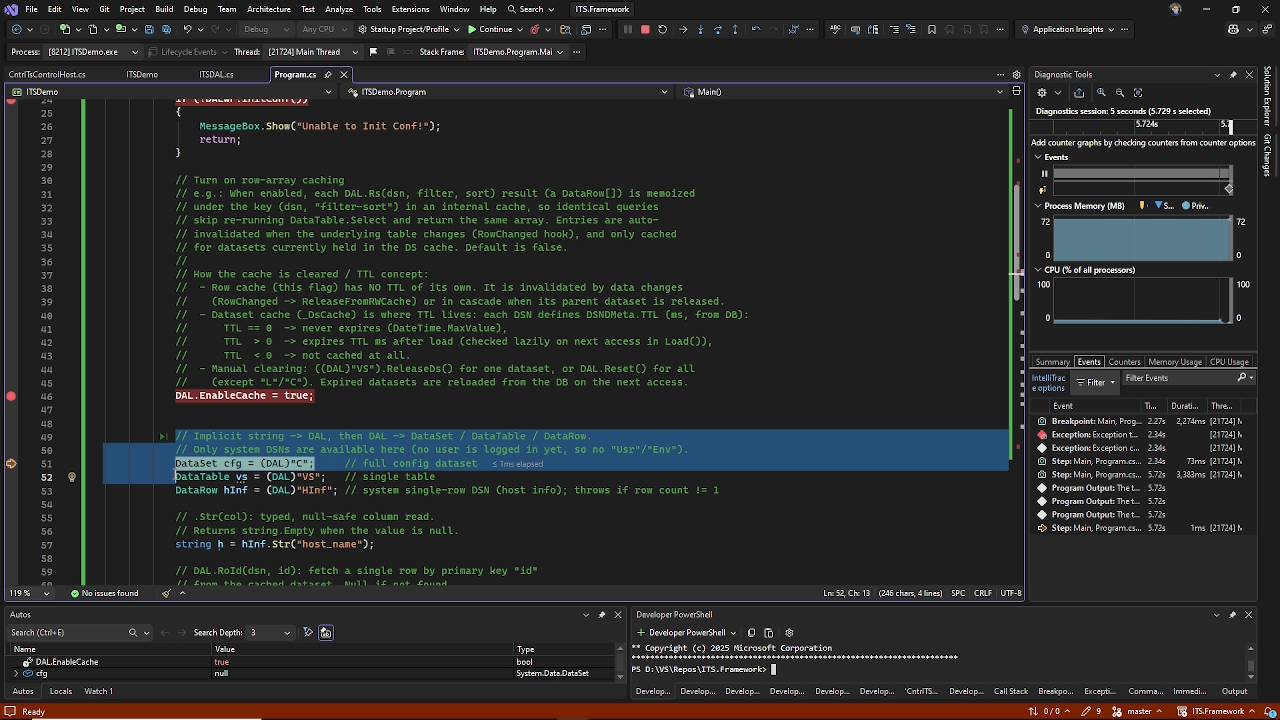Click the export/output icon in Diagnostic Tools
Screen dimensions: 1280x720
click(1078, 92)
